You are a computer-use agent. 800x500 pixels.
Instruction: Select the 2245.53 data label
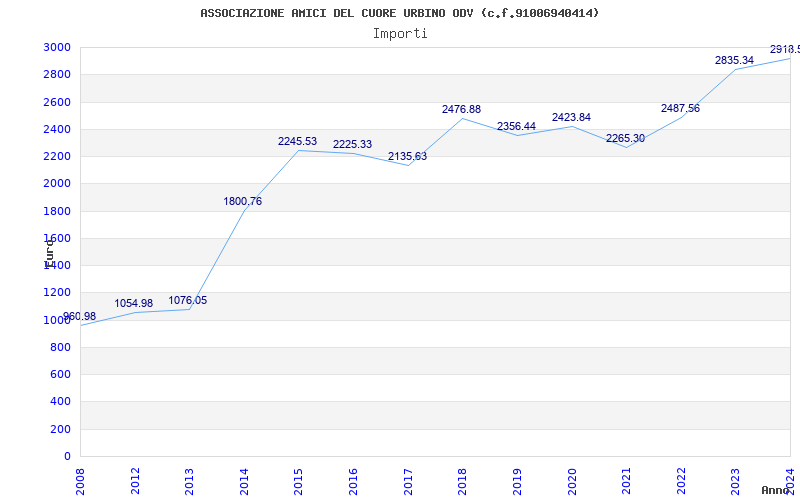297,141
